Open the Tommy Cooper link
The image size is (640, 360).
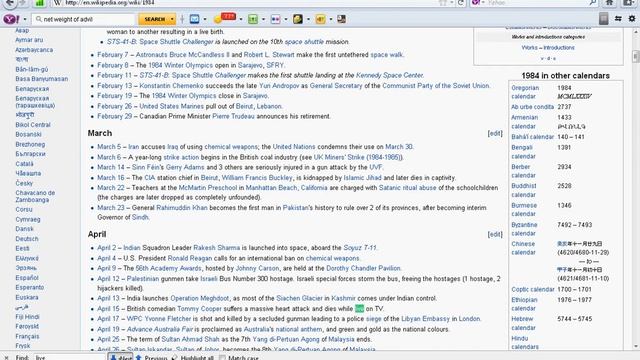199,309
